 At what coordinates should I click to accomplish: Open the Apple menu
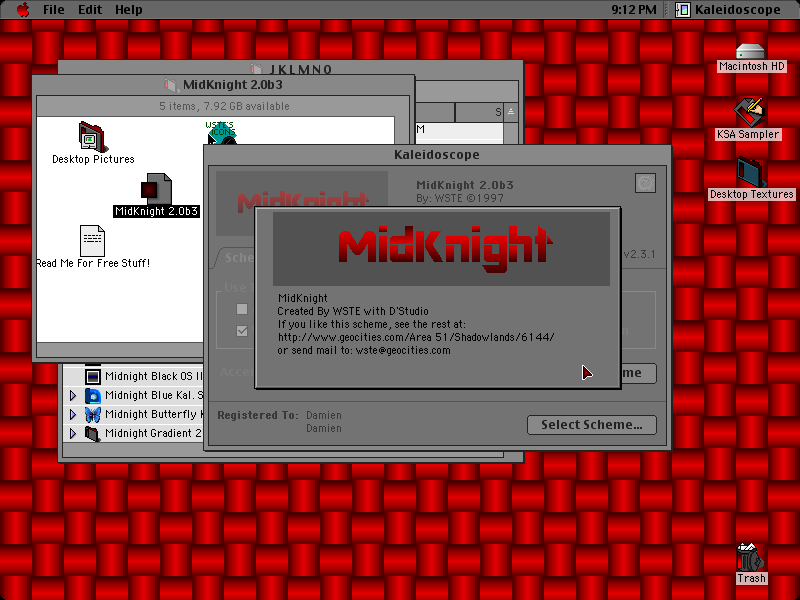pos(23,9)
